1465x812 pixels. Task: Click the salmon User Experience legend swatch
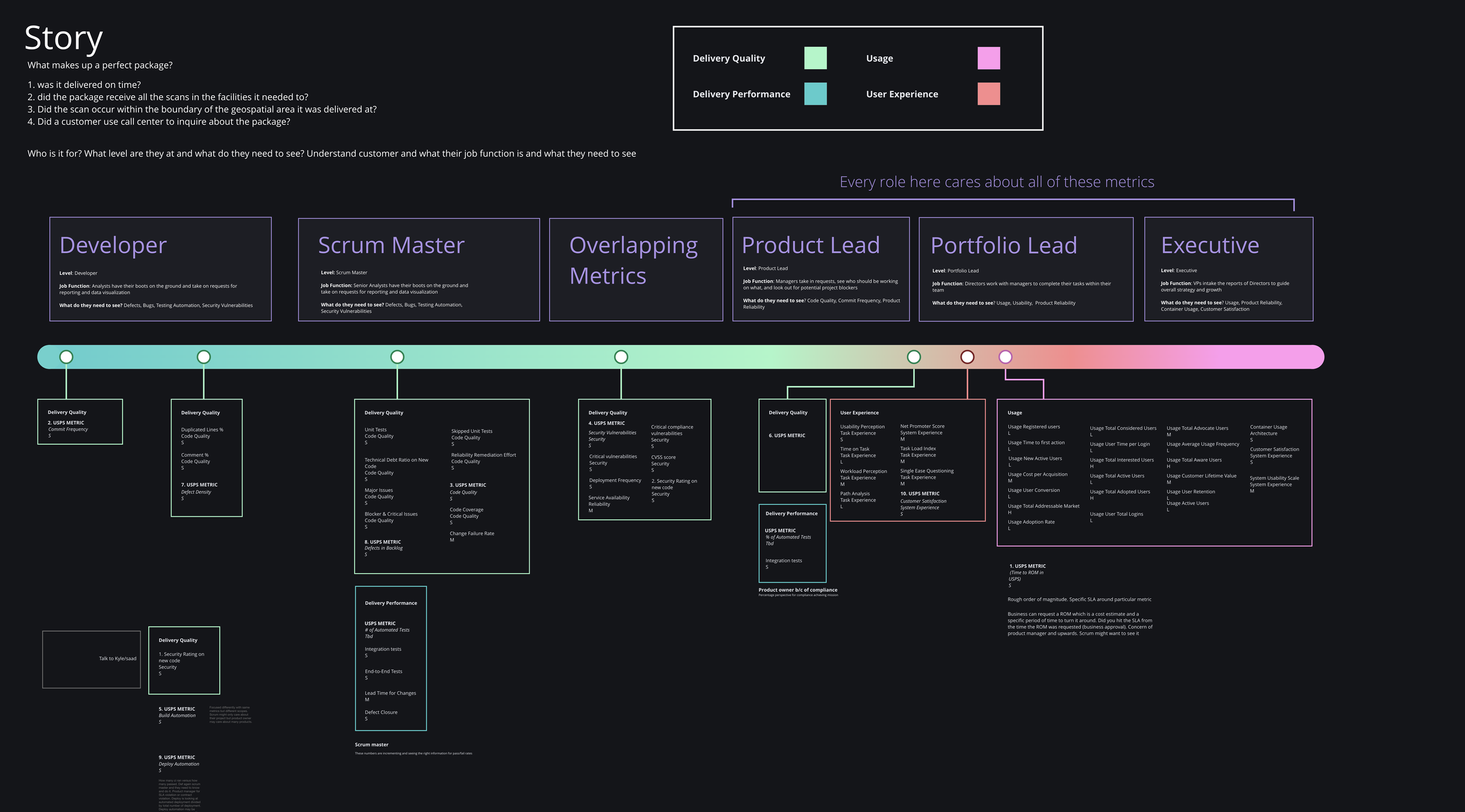point(989,94)
